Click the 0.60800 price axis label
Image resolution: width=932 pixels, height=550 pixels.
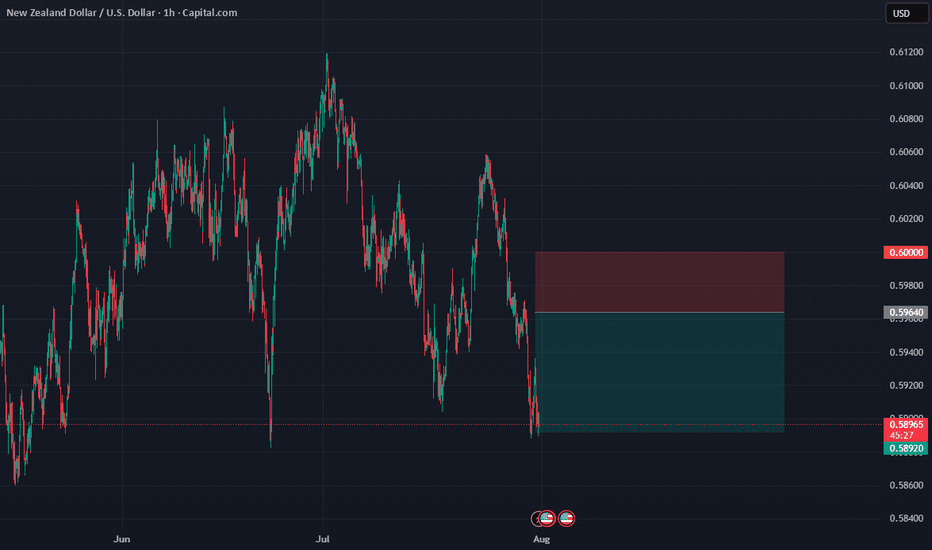(906, 119)
